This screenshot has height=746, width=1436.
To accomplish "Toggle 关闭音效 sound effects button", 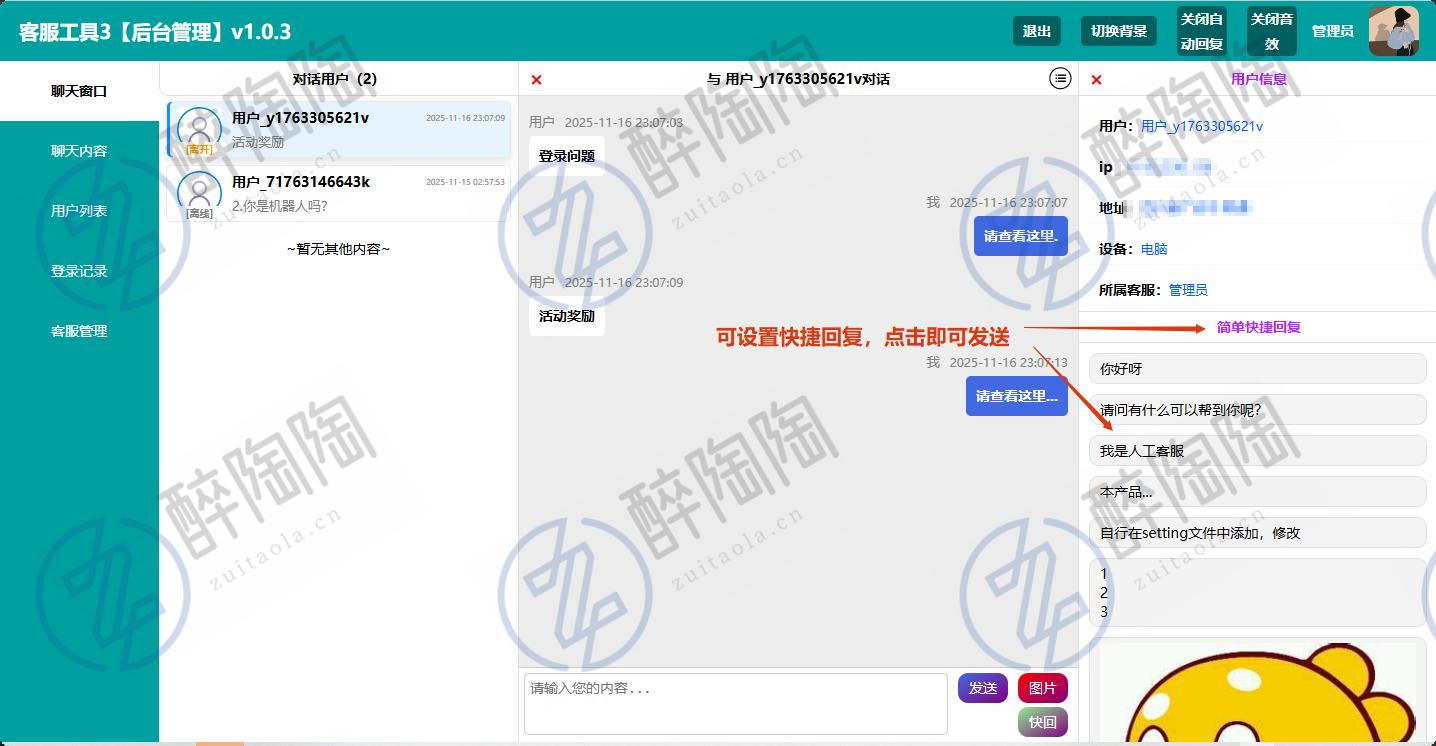I will (x=1271, y=31).
